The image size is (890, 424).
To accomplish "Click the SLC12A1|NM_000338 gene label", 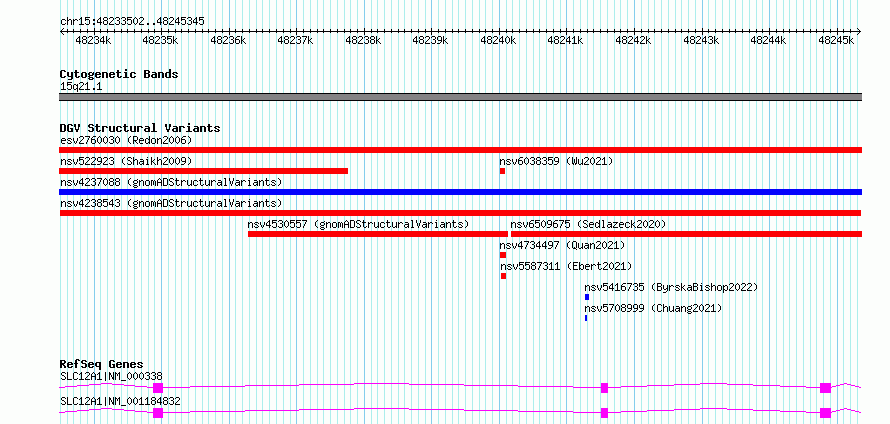I will (x=111, y=376).
